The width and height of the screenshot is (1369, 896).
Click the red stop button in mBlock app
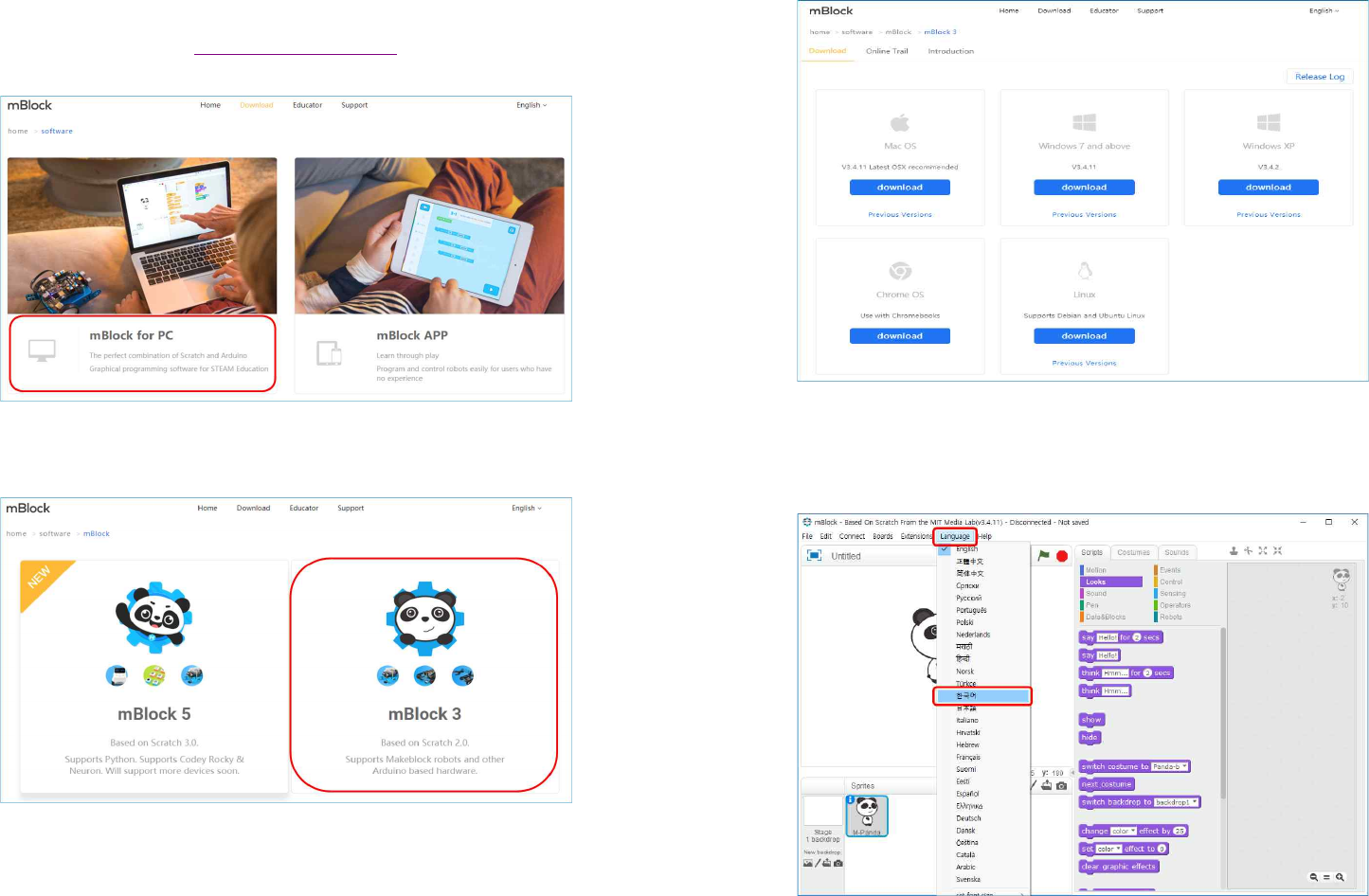pyautogui.click(x=1062, y=557)
